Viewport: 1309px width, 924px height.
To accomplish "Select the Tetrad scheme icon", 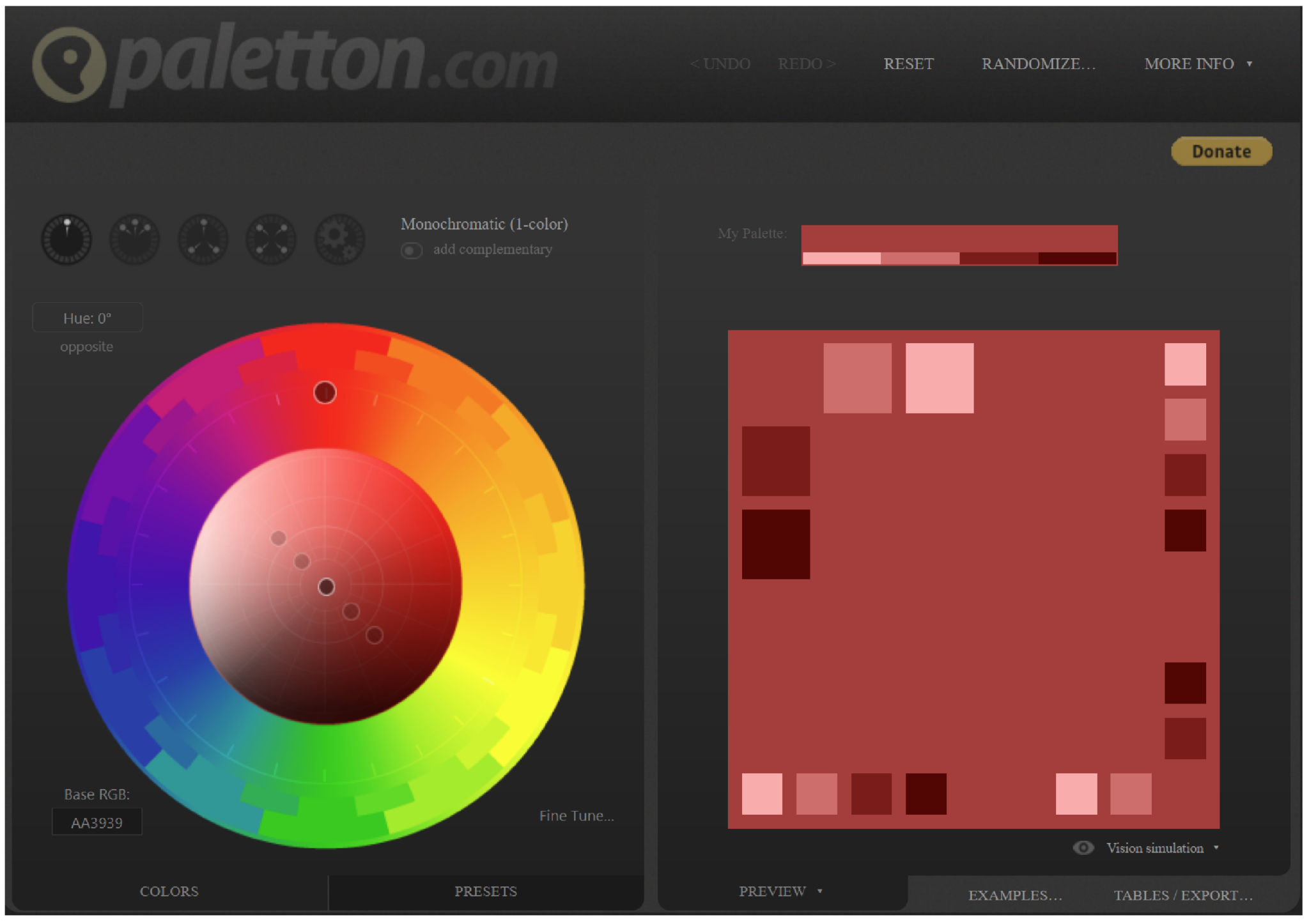I will pos(270,239).
